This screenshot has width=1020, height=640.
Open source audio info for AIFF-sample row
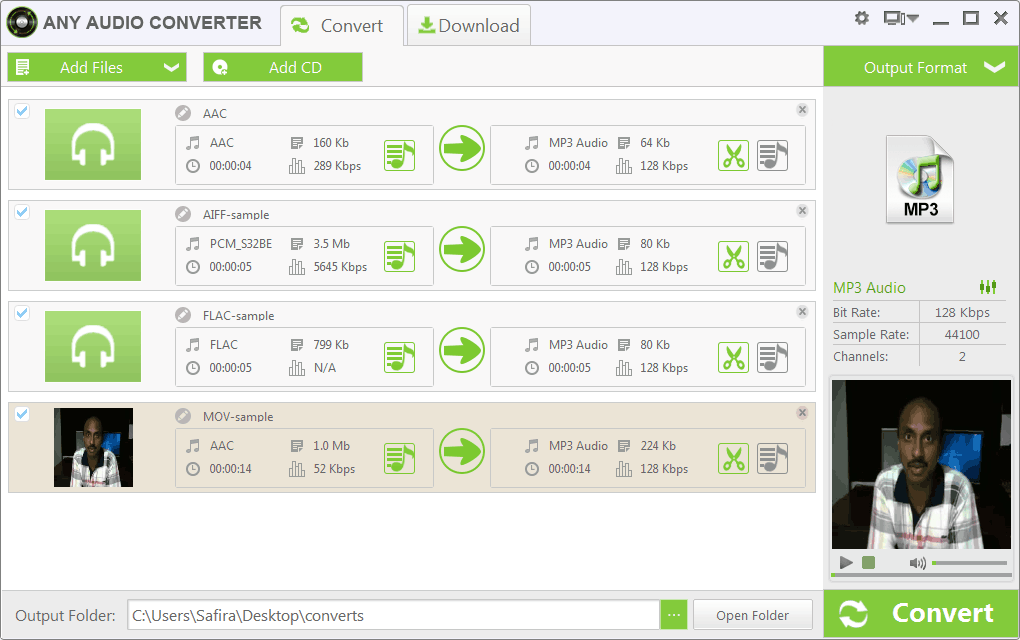[399, 256]
